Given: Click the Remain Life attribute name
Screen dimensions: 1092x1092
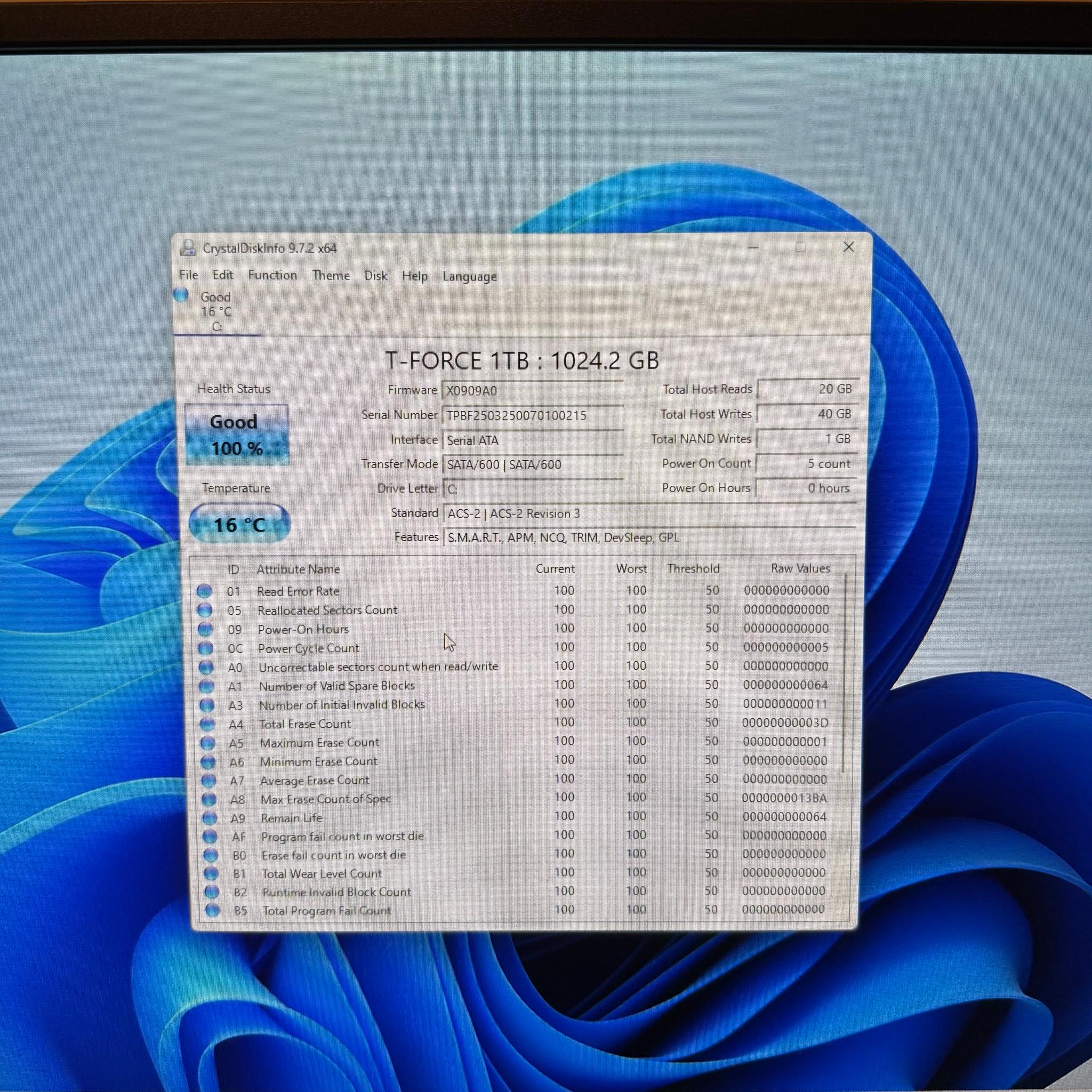Looking at the screenshot, I should coord(292,818).
